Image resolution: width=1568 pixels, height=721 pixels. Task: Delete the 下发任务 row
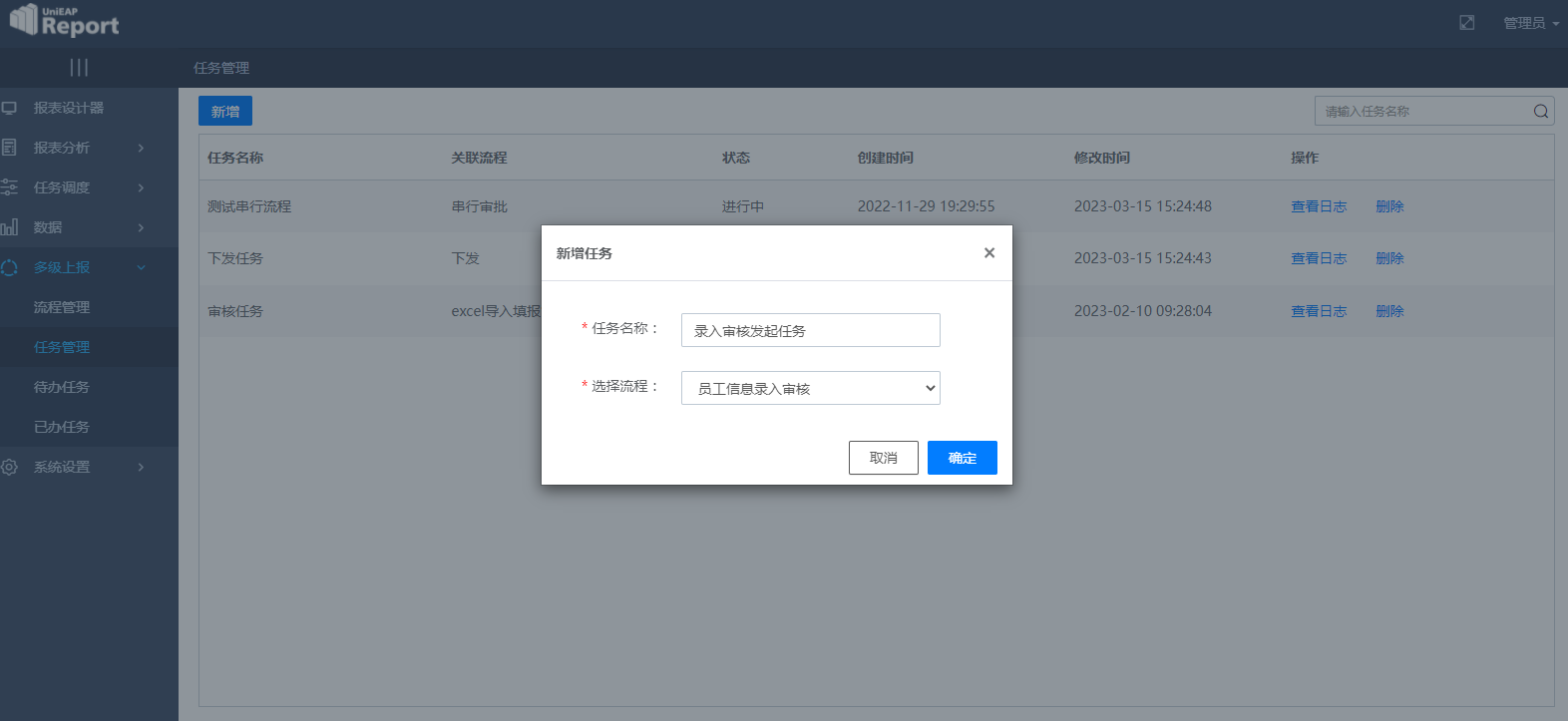1389,258
